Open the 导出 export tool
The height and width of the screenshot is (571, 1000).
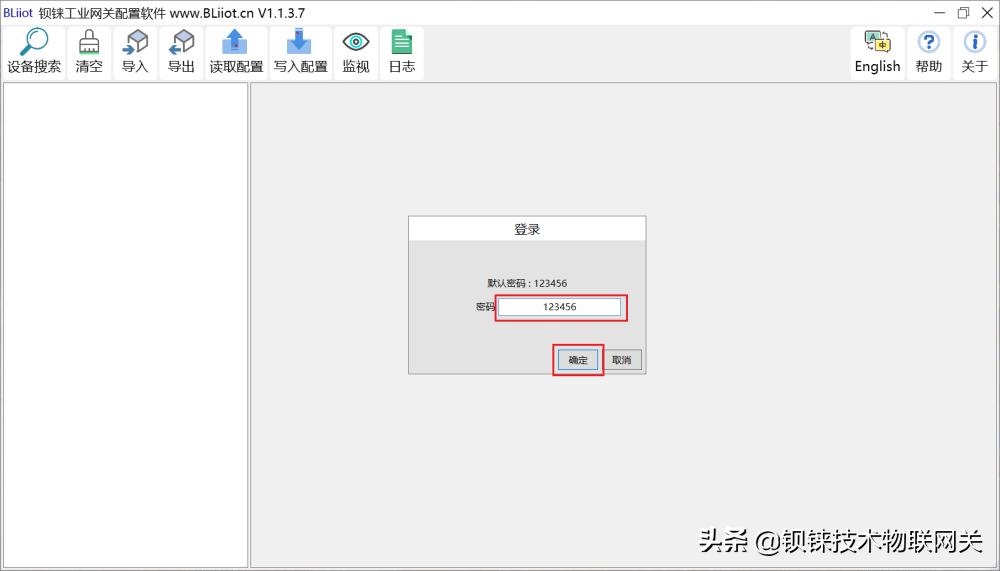pyautogui.click(x=181, y=53)
